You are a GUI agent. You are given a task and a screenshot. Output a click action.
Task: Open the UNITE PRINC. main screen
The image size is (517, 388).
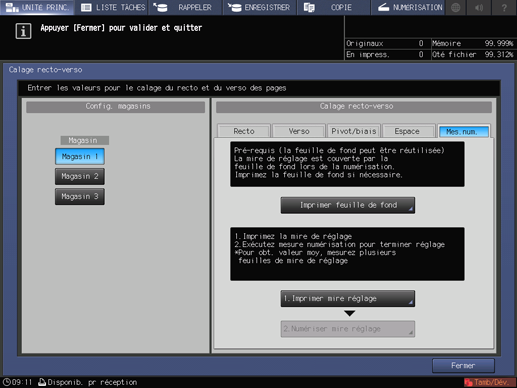coord(37,7)
